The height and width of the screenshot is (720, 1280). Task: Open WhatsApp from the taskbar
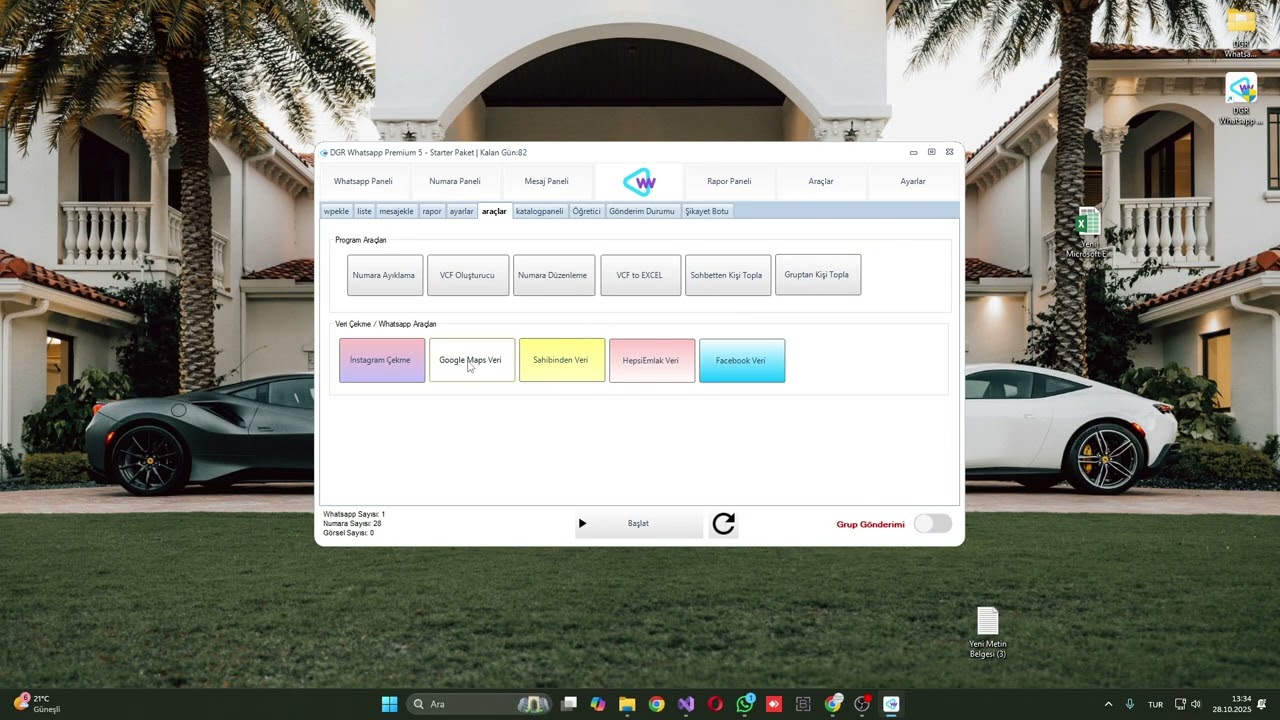pos(744,704)
